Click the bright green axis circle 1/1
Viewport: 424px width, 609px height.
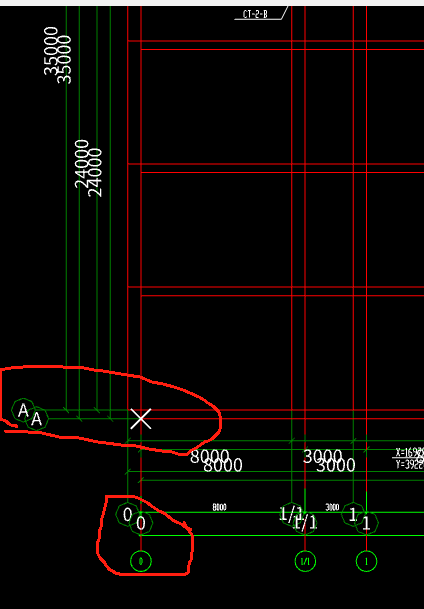305,561
